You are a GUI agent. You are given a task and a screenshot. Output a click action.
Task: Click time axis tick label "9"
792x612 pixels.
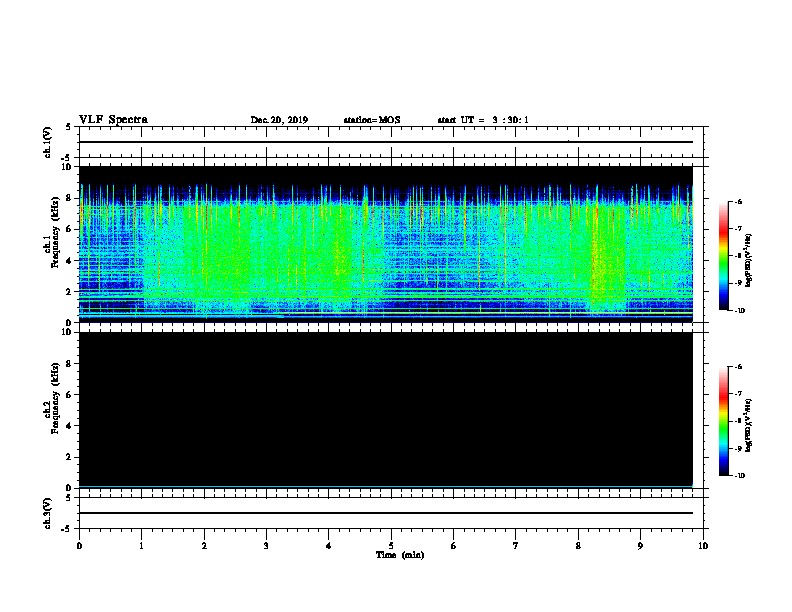(x=640, y=546)
